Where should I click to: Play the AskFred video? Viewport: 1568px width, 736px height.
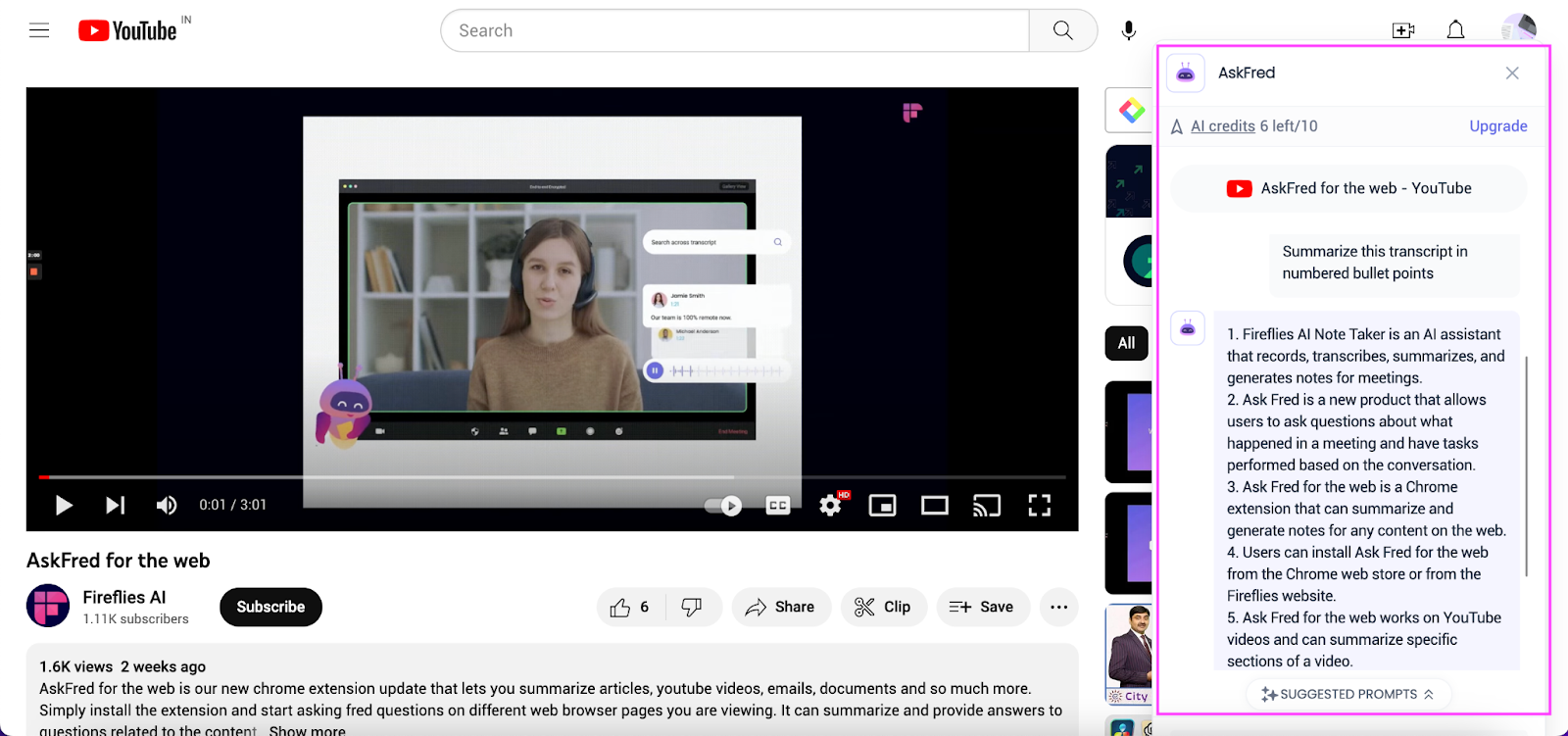64,505
